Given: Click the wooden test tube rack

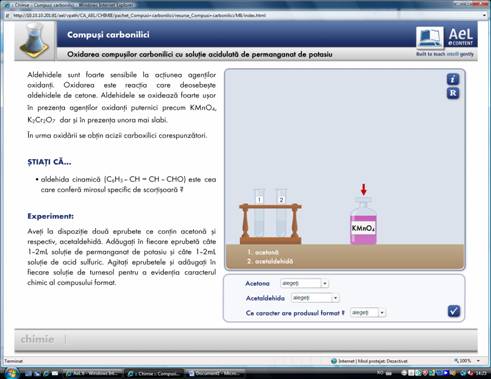Looking at the screenshot, I should coord(270,224).
